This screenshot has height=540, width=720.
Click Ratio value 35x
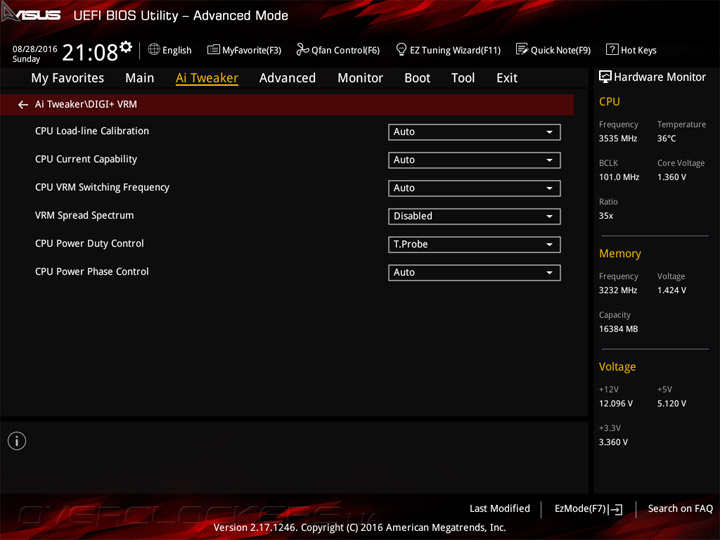(606, 216)
